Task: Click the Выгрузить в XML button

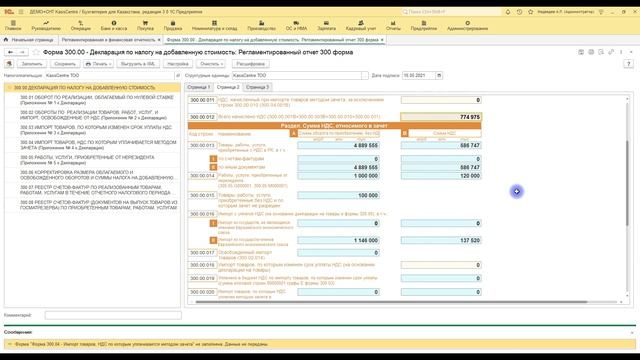Action: point(138,64)
